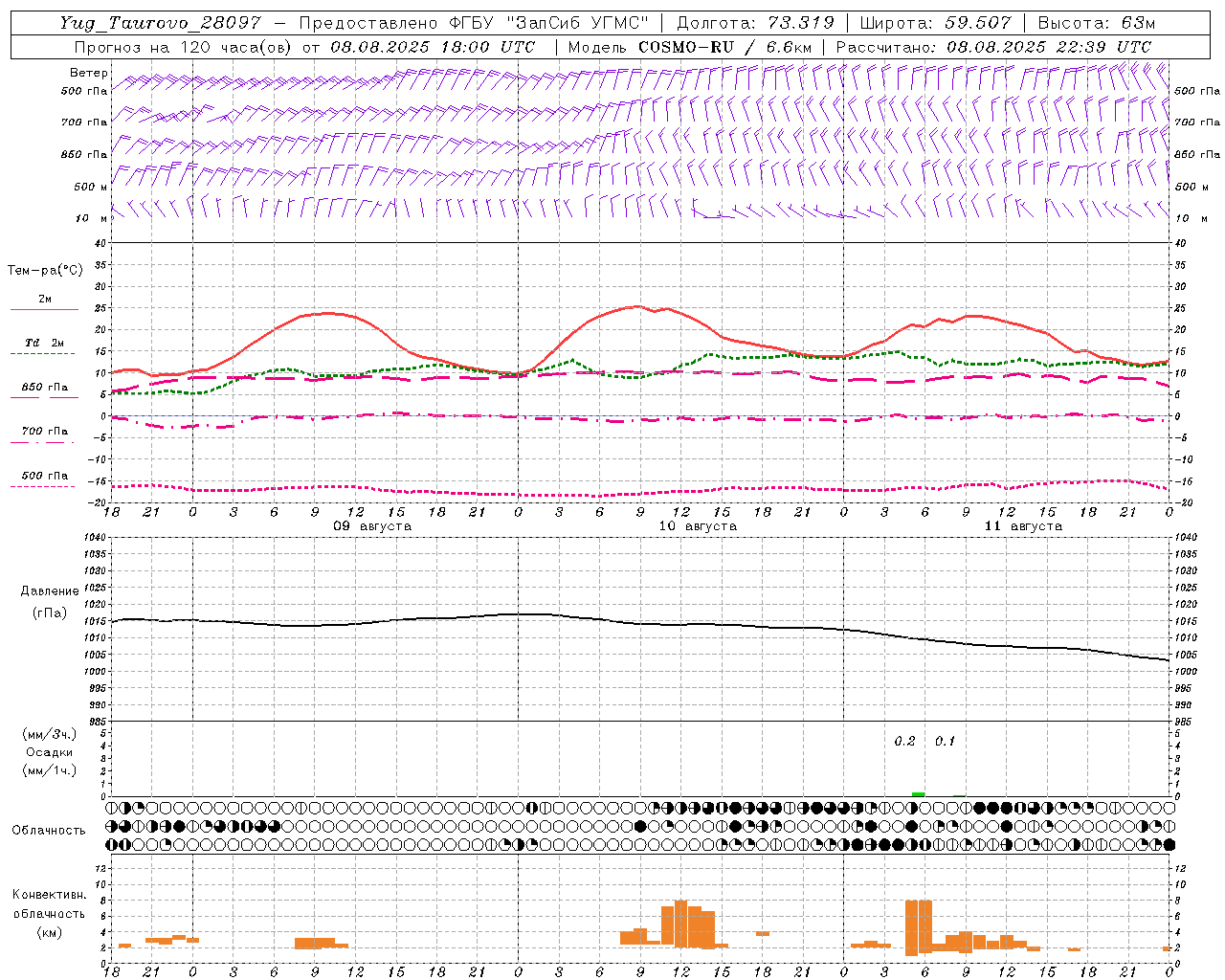Viewport: 1225px width, 980px height.
Task: Click the (мм/3ч.) precipitation unit label
Action: pyautogui.click(x=50, y=734)
